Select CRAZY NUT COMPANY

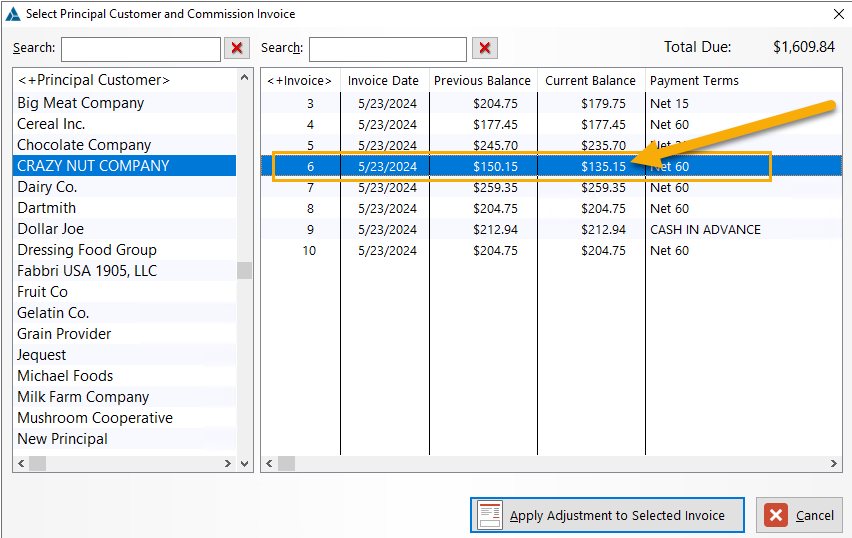(125, 166)
